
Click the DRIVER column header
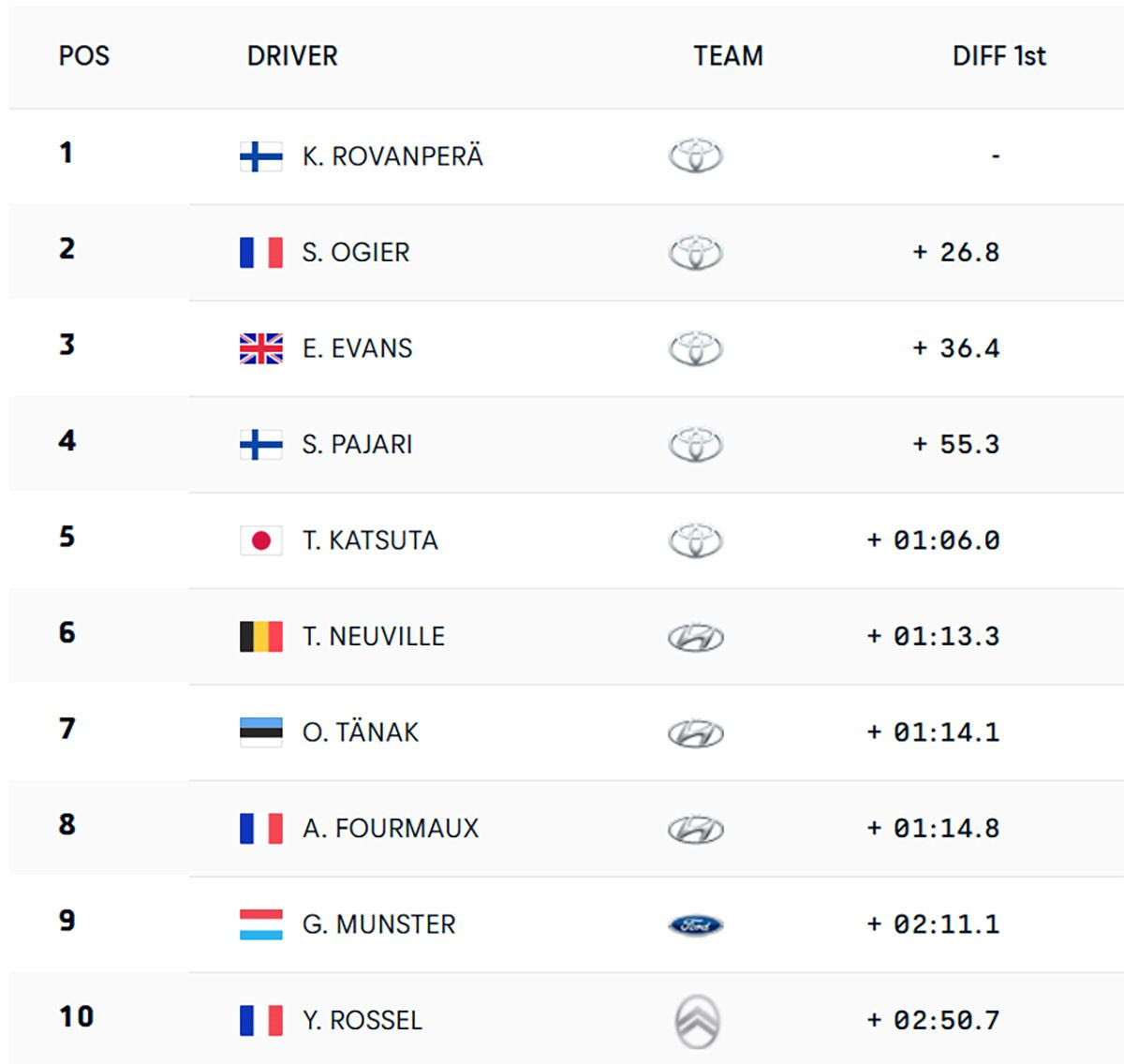[292, 56]
